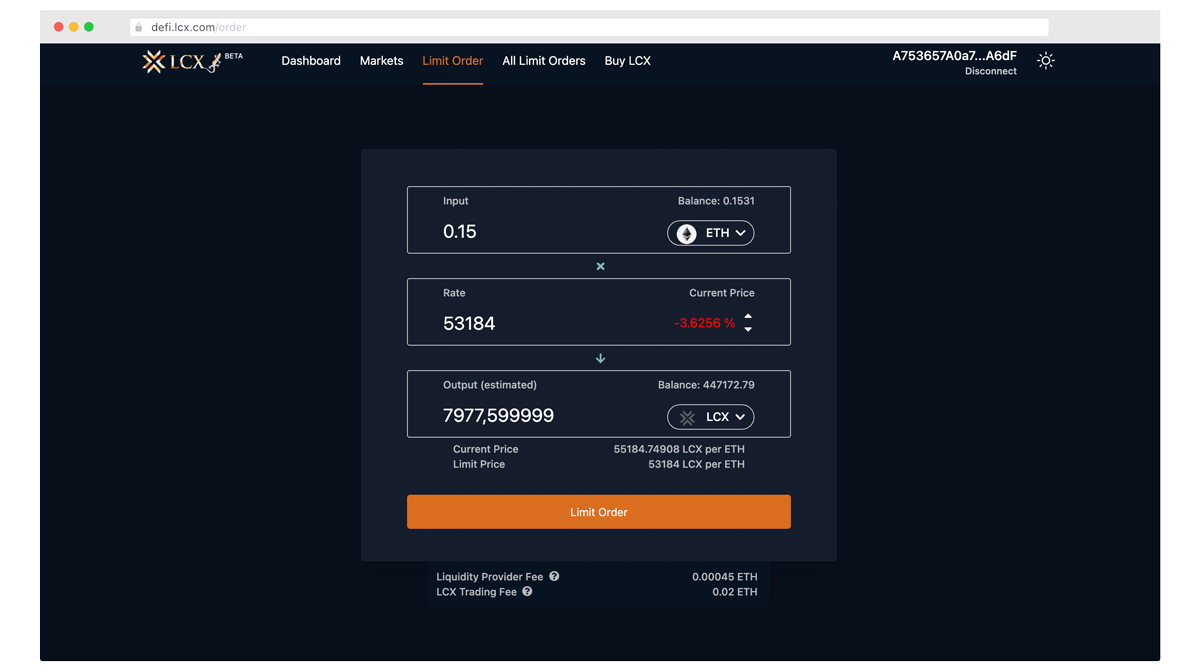Click the Output estimated amount field
1200x671 pixels.
tap(498, 416)
